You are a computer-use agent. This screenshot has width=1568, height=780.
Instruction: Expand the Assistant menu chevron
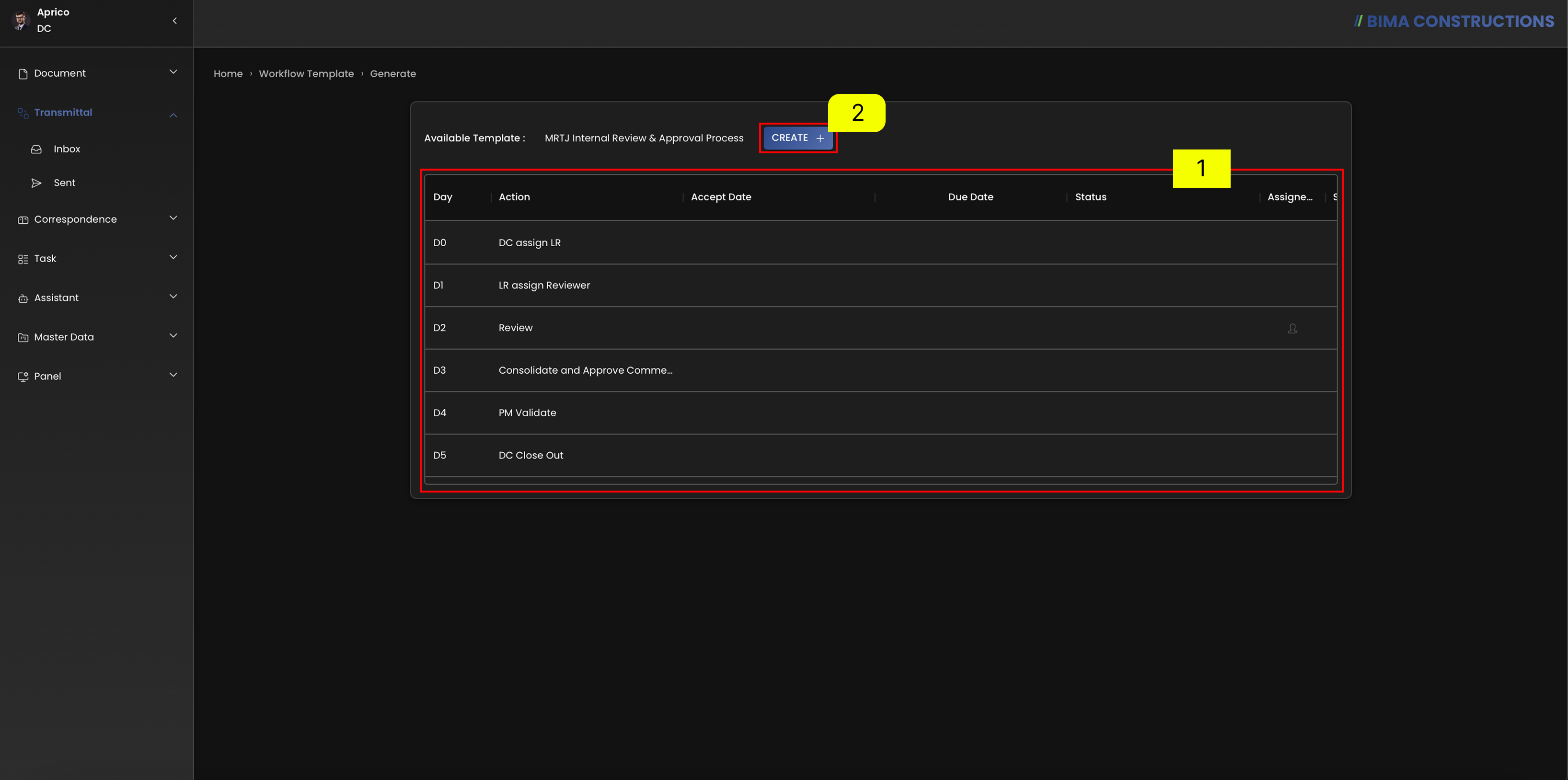pos(173,296)
